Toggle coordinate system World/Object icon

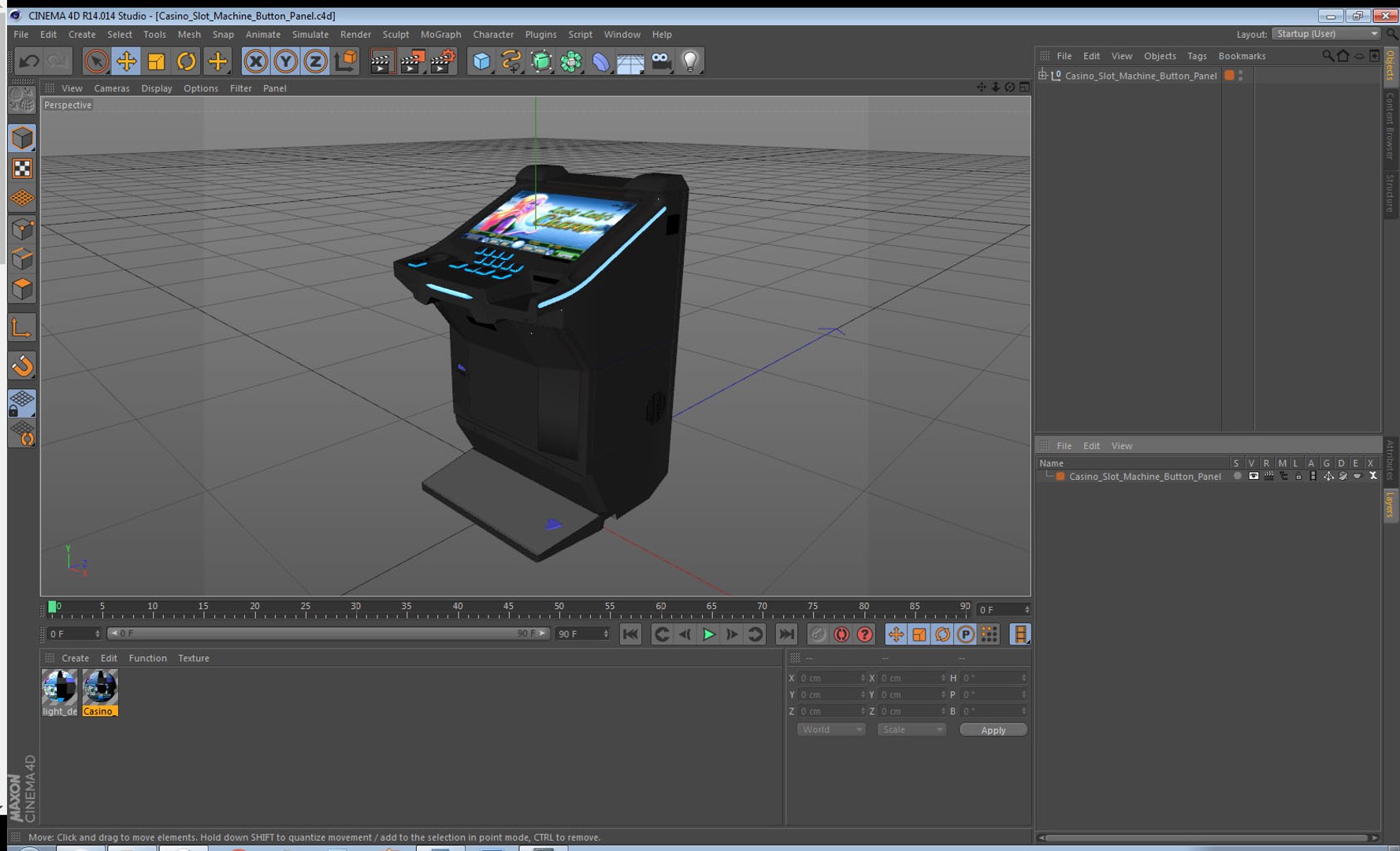345,61
